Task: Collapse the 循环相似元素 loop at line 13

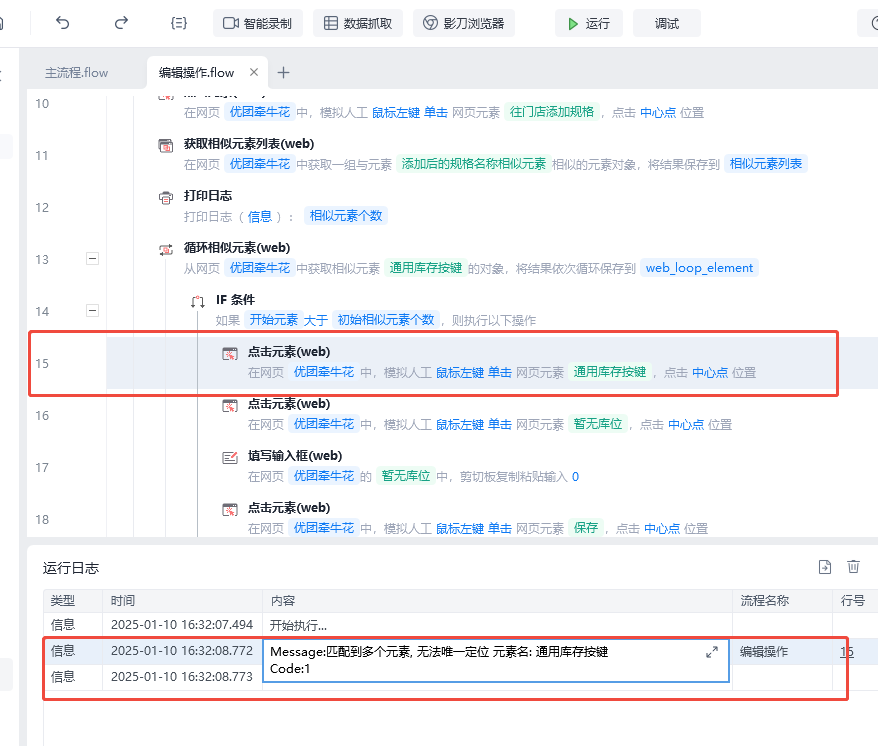Action: coord(93,259)
